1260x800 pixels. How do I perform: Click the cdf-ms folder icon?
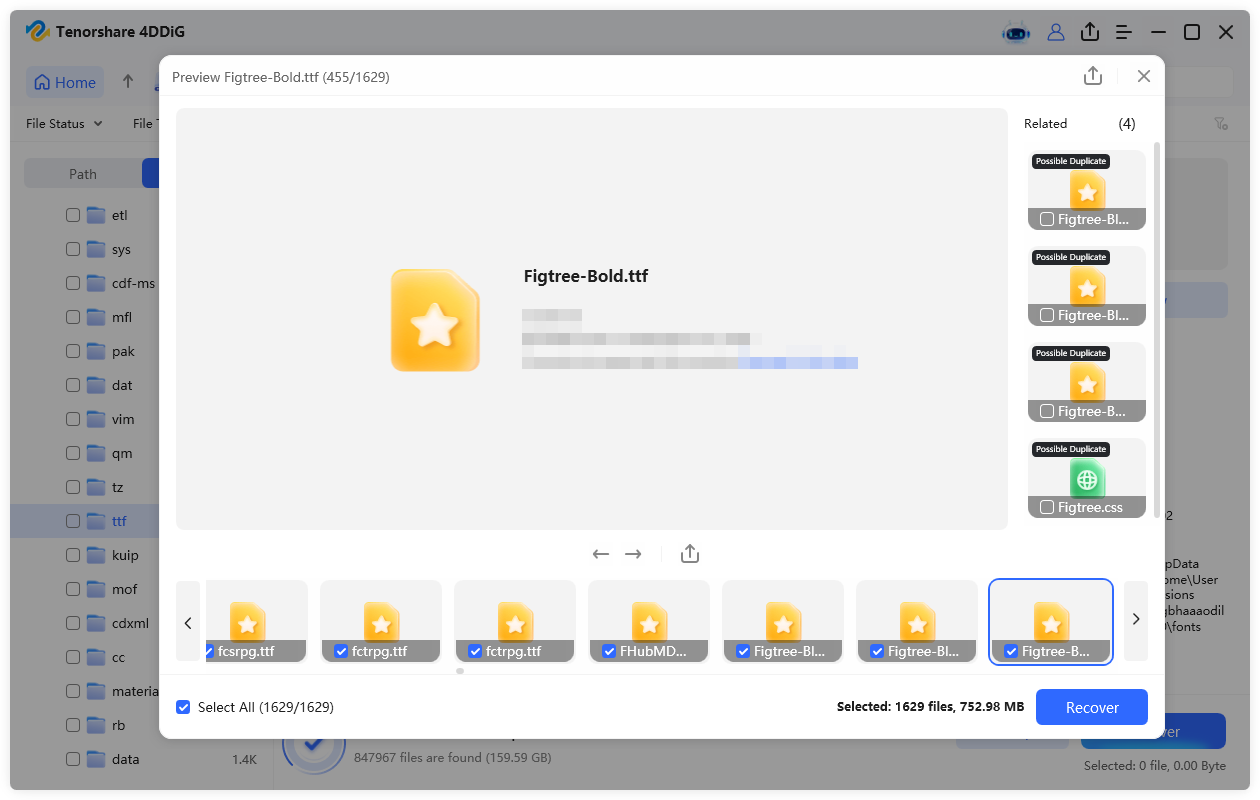point(96,283)
